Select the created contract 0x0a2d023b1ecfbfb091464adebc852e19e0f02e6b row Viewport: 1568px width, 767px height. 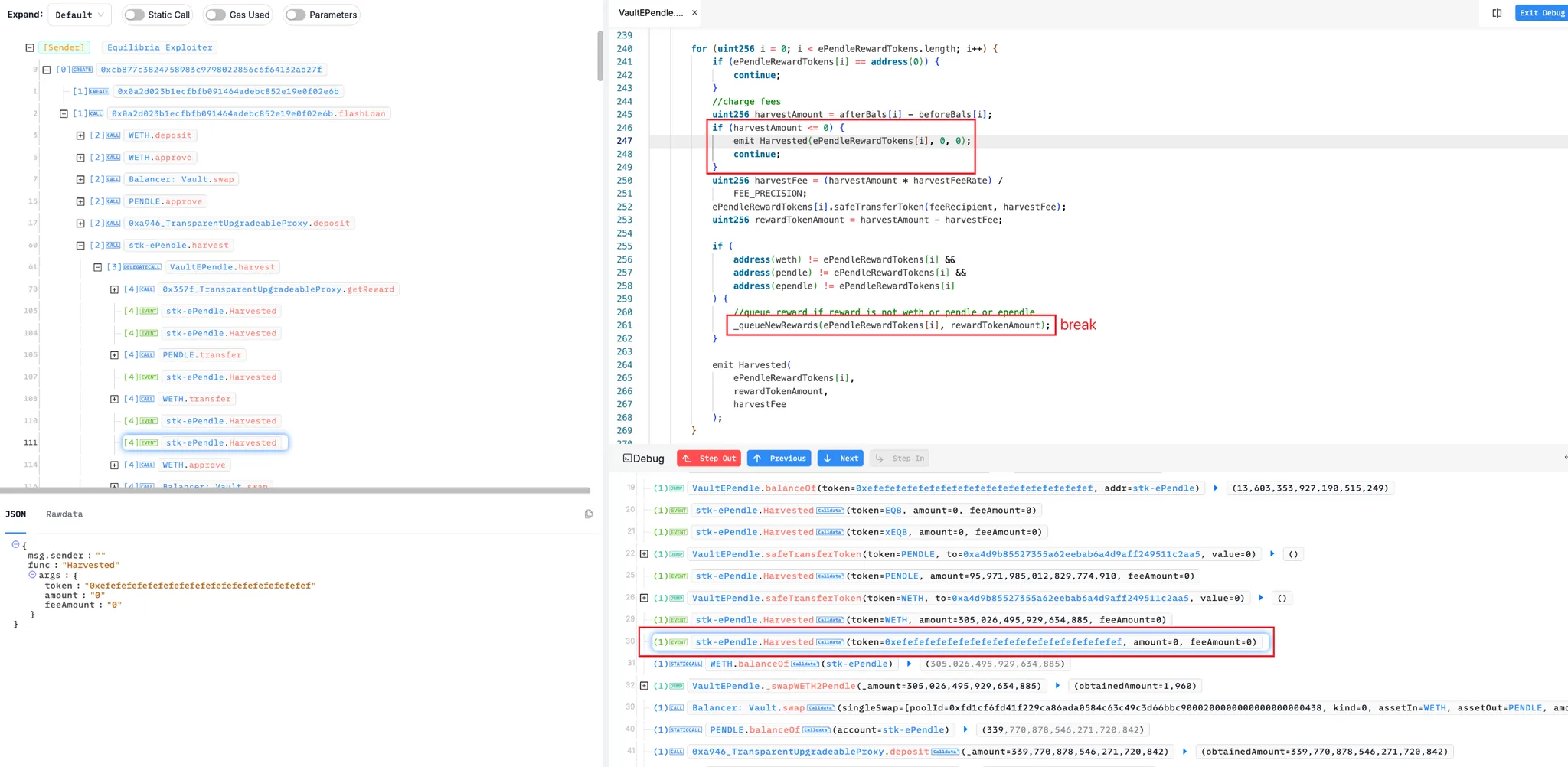(228, 91)
